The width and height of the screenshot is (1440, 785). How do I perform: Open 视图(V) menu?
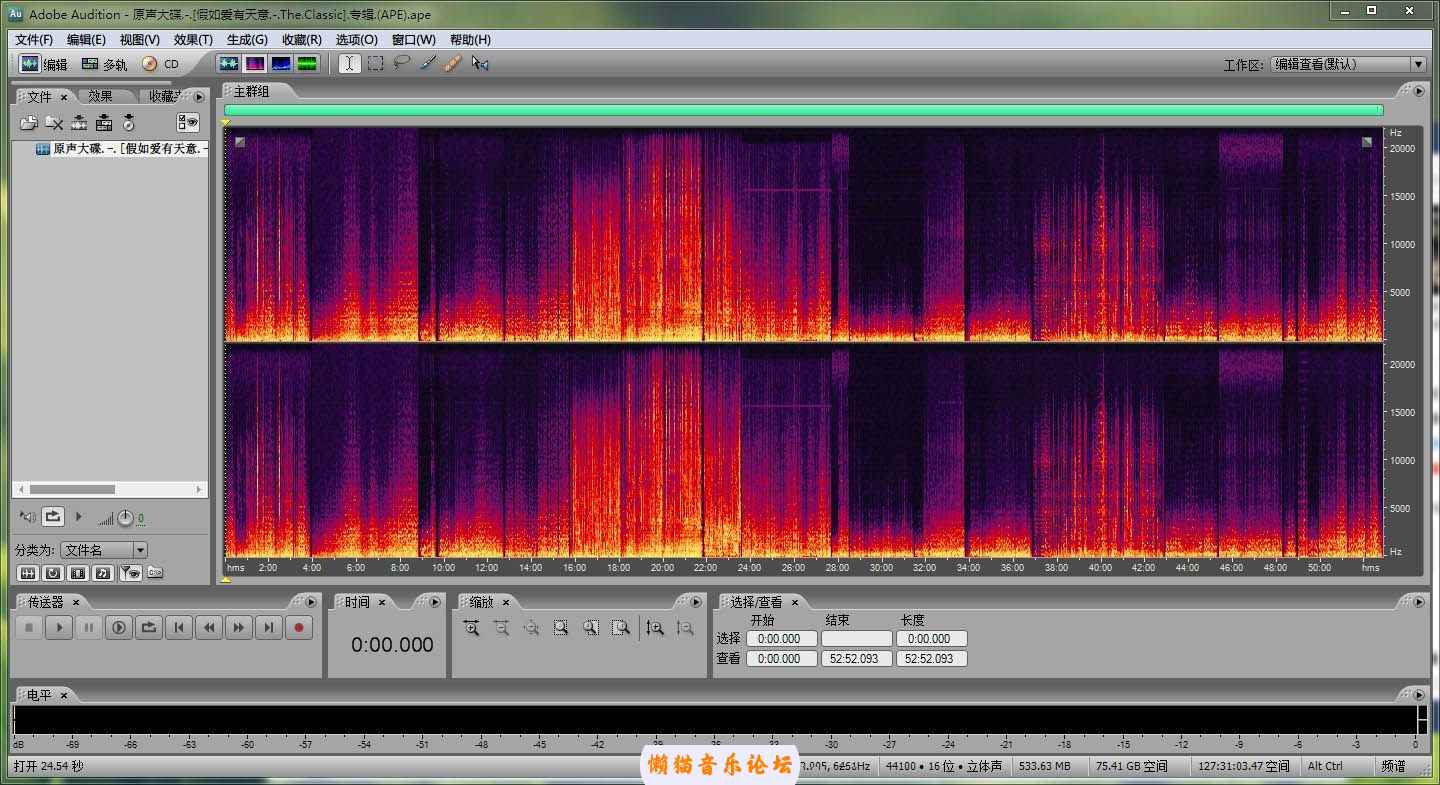click(x=139, y=40)
